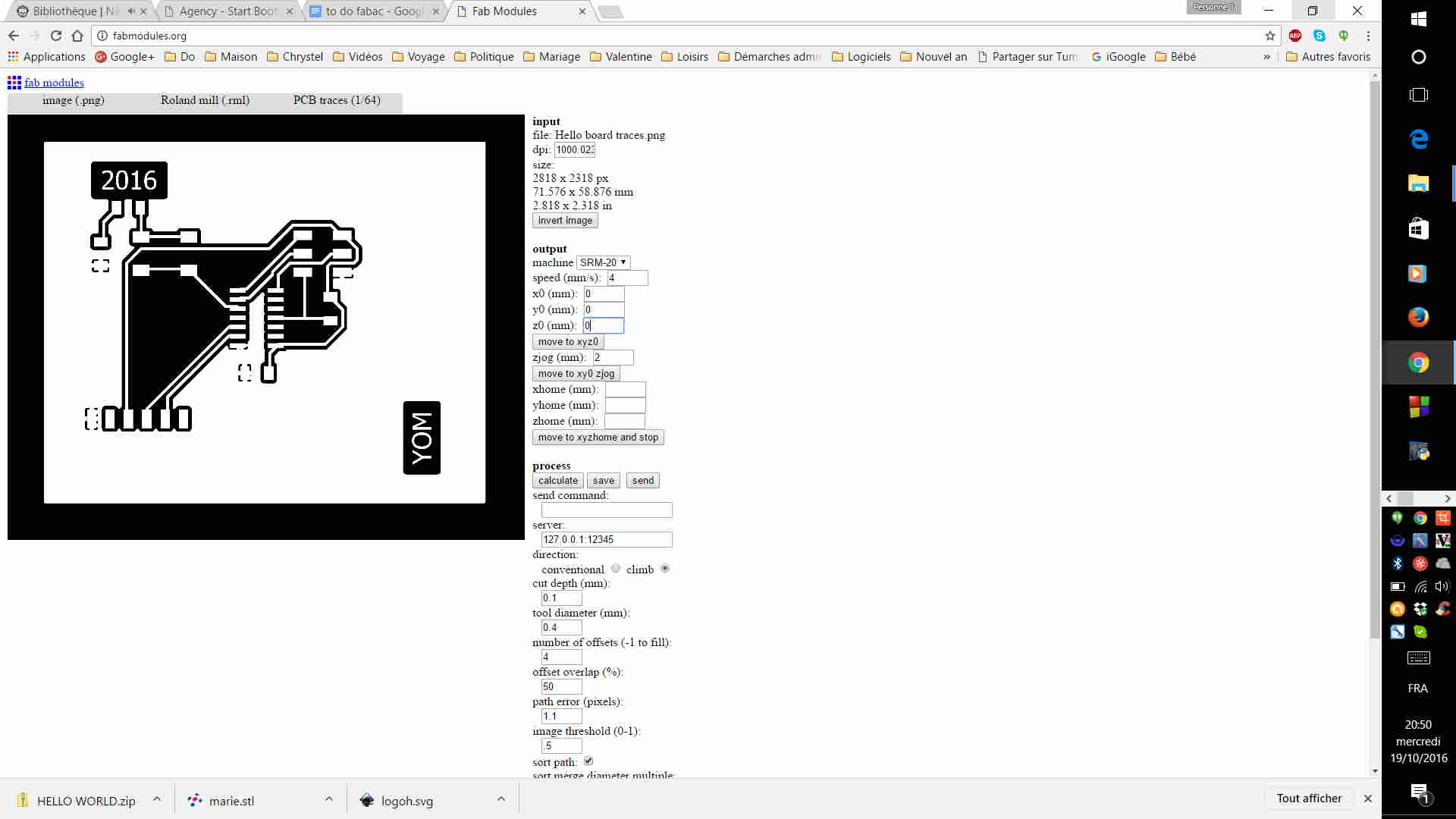Viewport: 1456px width, 819px height.
Task: Toggle the sort path checkbox
Action: (x=588, y=761)
